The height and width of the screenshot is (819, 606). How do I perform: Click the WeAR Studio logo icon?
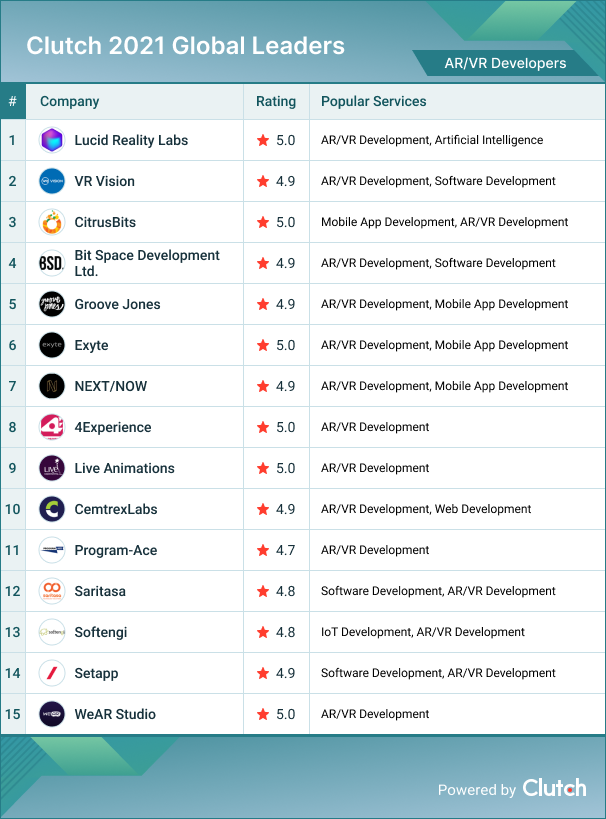point(52,714)
